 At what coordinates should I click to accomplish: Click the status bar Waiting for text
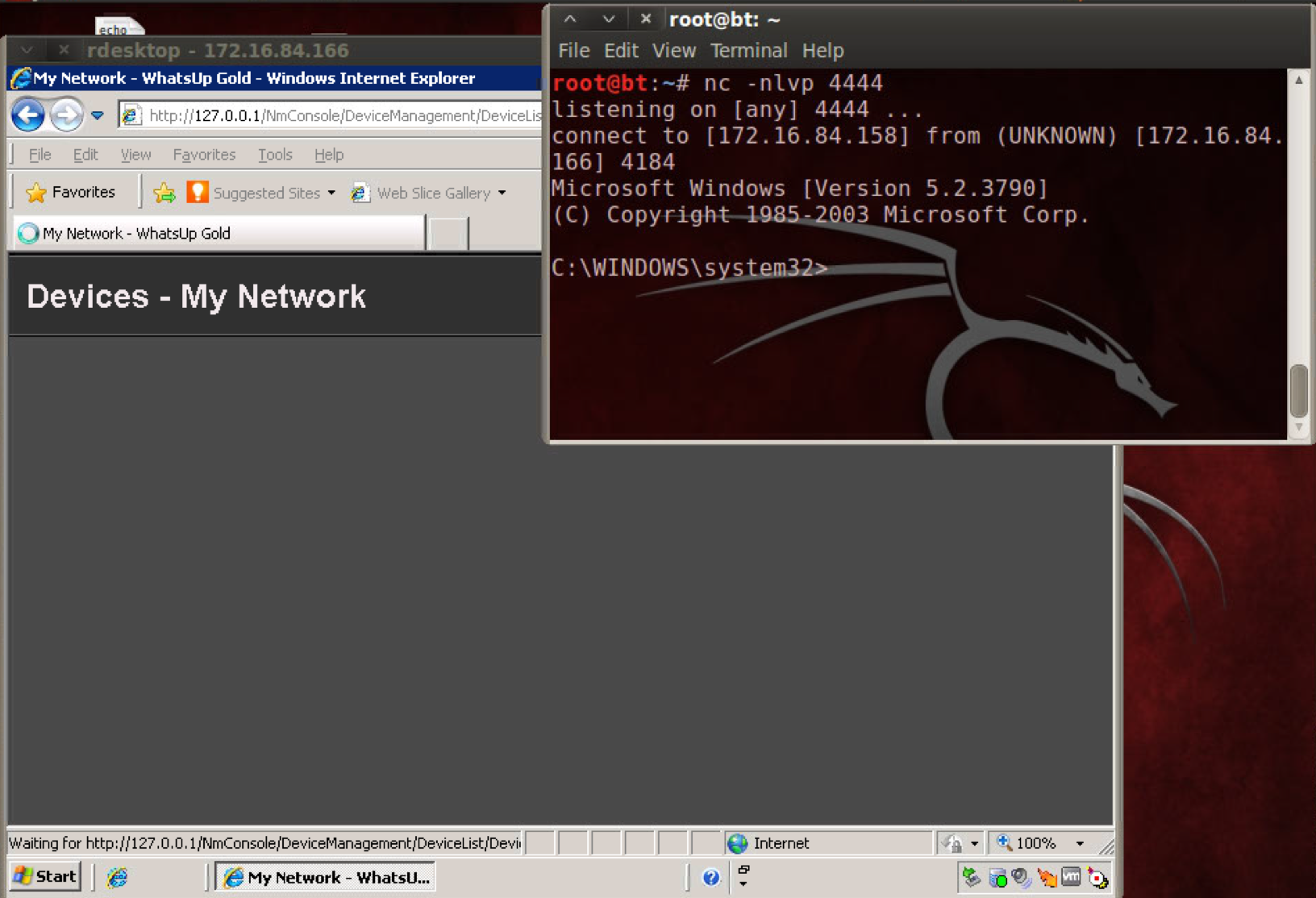[264, 843]
